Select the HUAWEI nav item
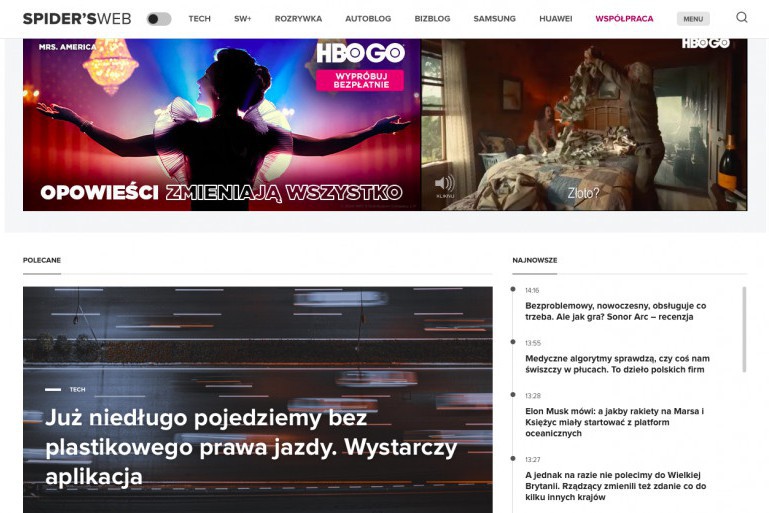 pos(555,19)
